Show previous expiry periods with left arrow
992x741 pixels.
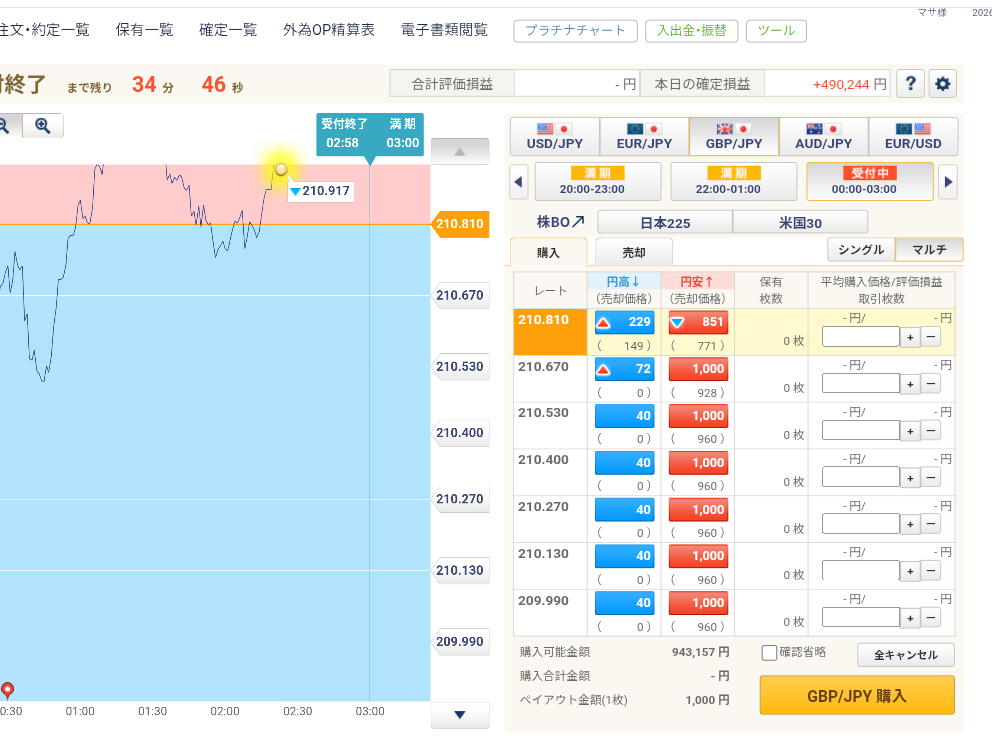(x=519, y=182)
